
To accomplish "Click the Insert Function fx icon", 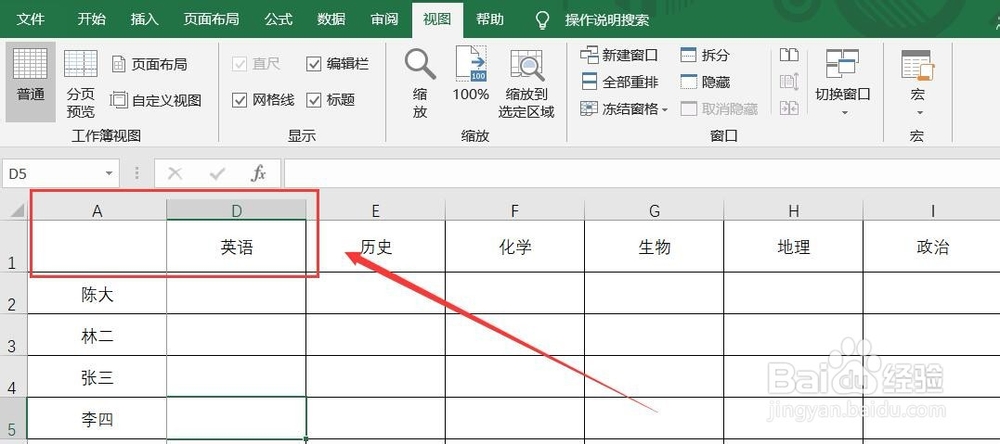I will [x=258, y=174].
